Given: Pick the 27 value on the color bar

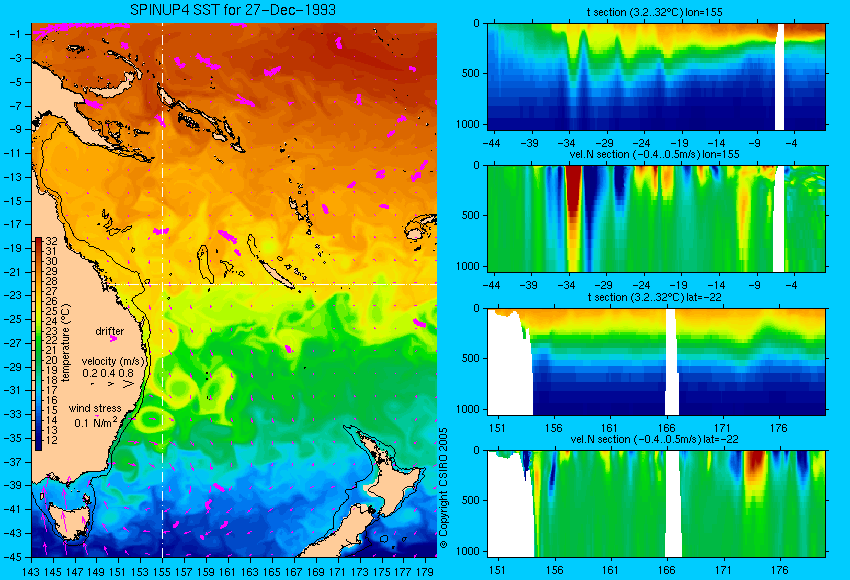Looking at the screenshot, I should tap(51, 291).
